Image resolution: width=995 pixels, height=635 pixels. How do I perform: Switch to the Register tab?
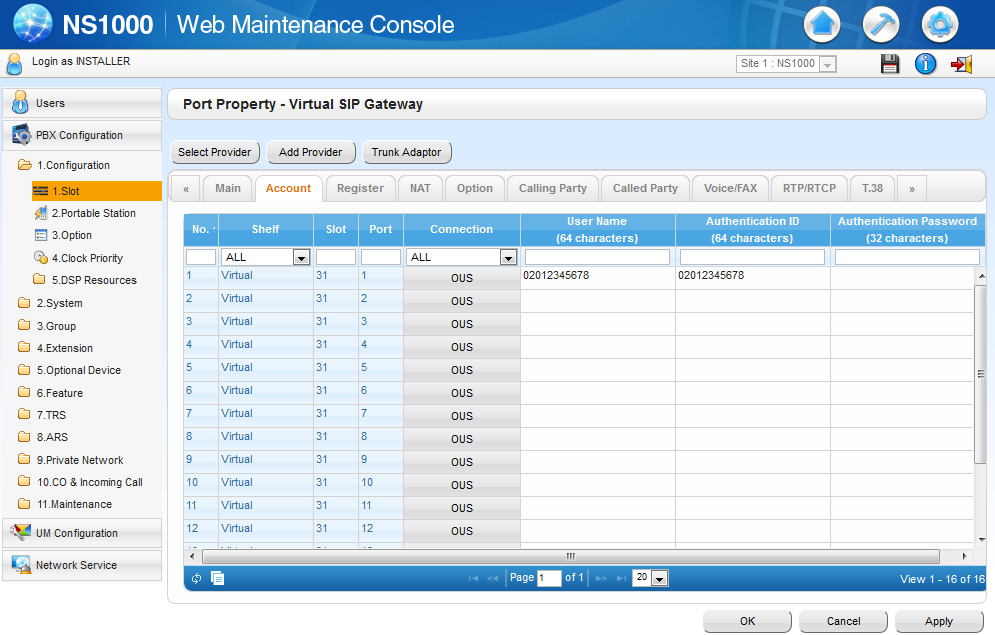point(360,188)
